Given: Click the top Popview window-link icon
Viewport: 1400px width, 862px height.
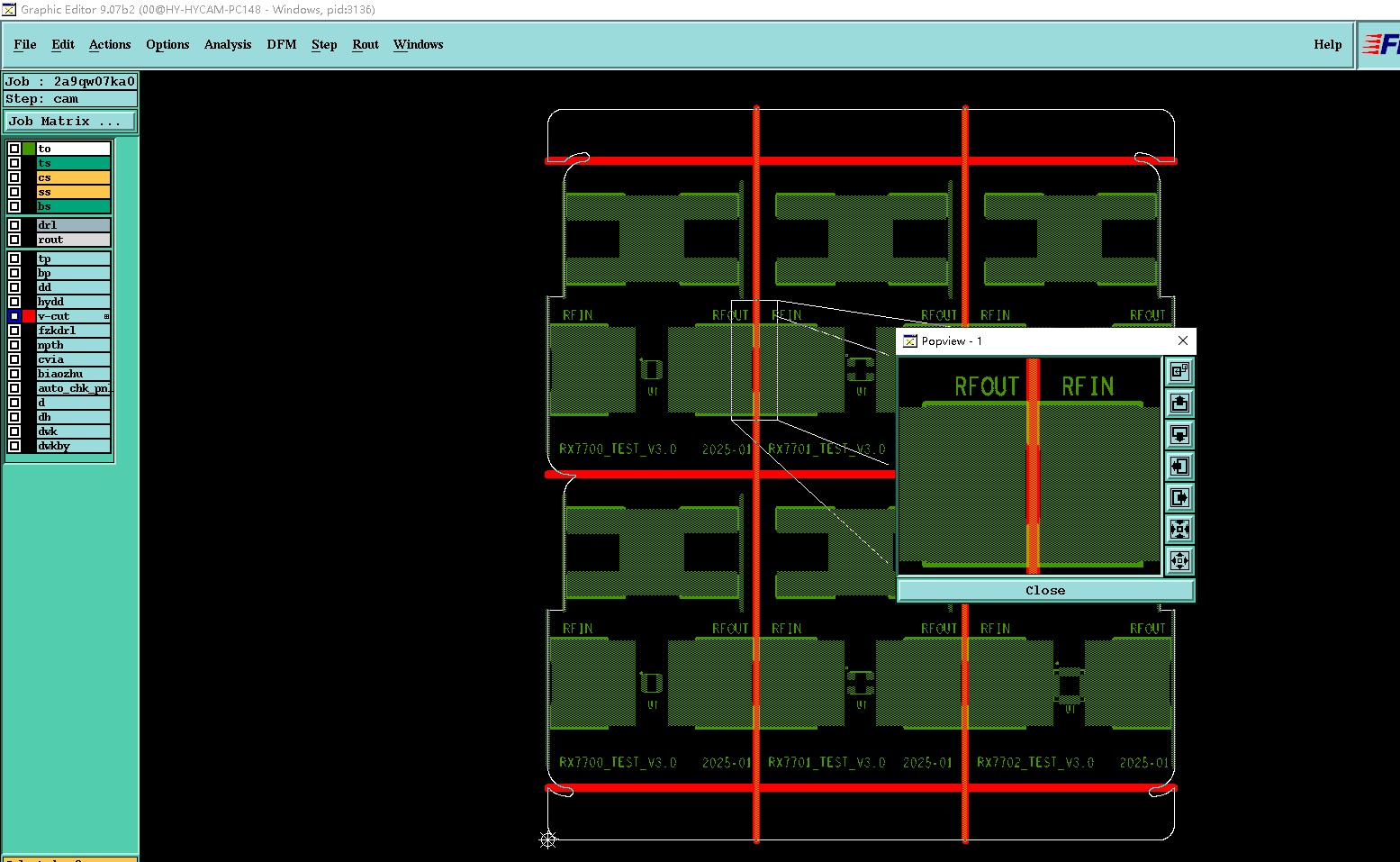Looking at the screenshot, I should point(1179,371).
